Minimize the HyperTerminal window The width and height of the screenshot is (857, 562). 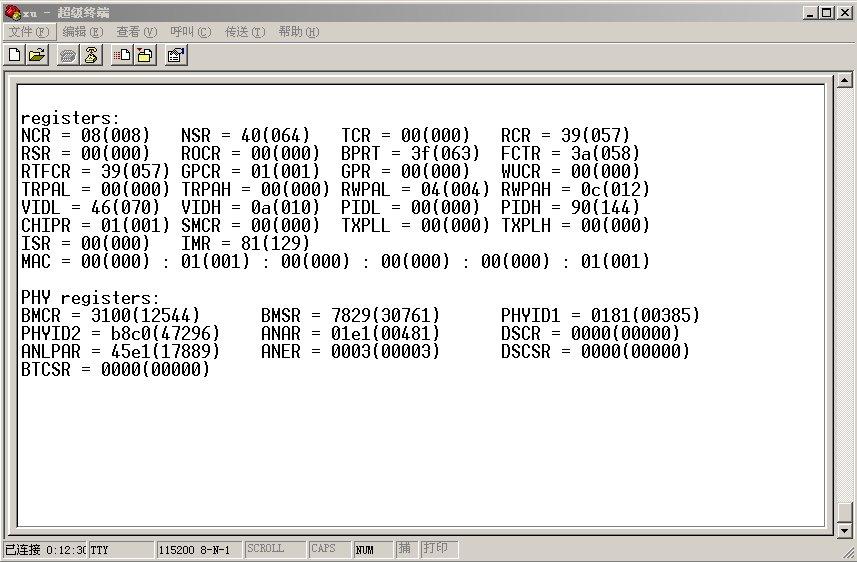(811, 12)
